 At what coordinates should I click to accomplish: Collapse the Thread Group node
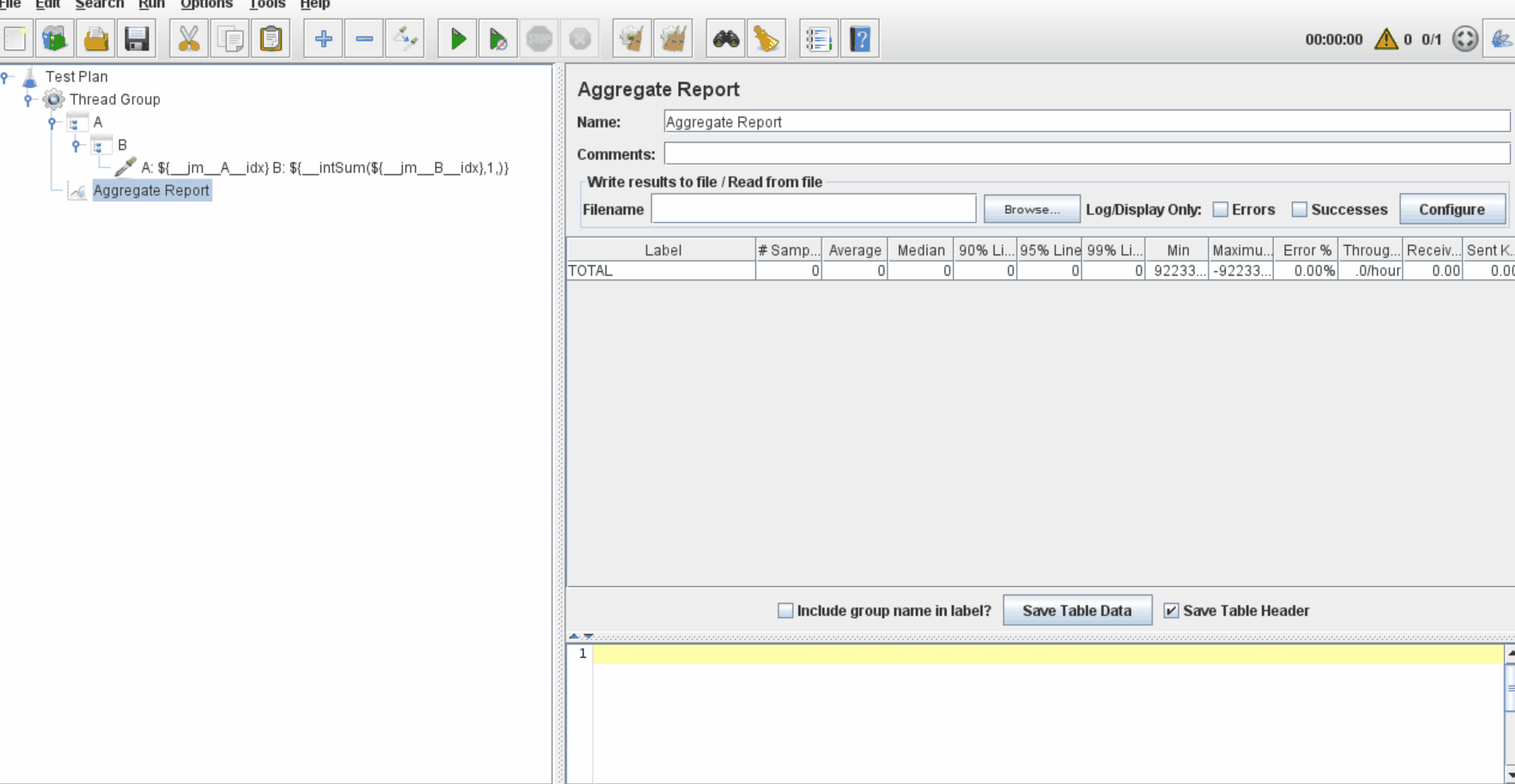coord(29,99)
